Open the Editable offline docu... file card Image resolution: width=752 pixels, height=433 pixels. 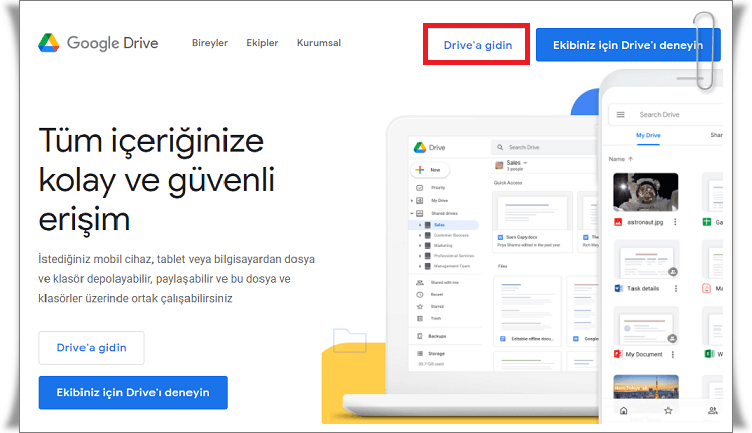[x=527, y=311]
